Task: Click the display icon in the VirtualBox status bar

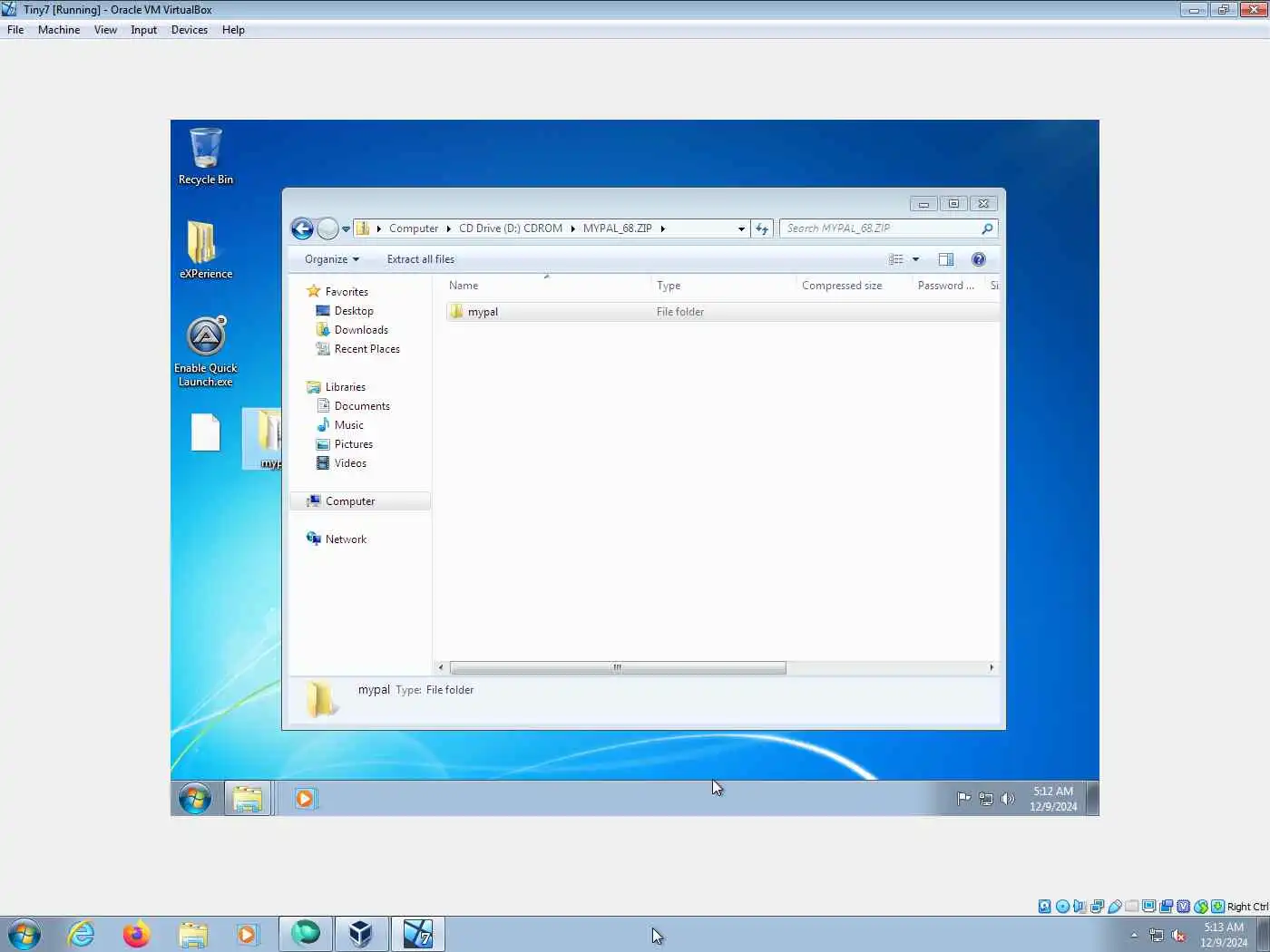Action: click(x=1149, y=907)
